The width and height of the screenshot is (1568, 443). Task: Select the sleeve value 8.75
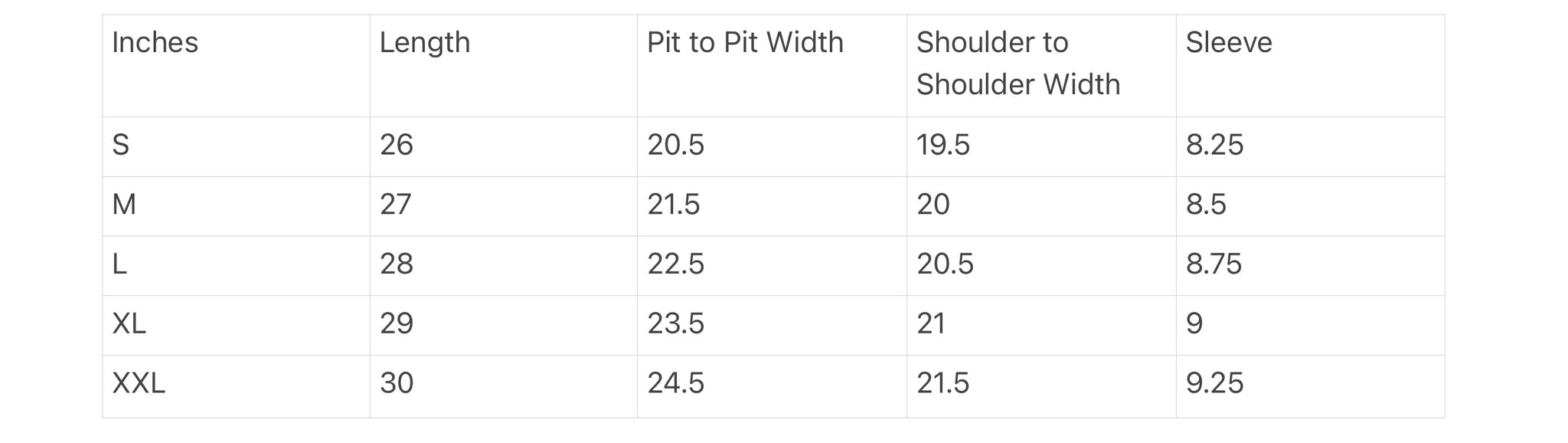(1214, 264)
